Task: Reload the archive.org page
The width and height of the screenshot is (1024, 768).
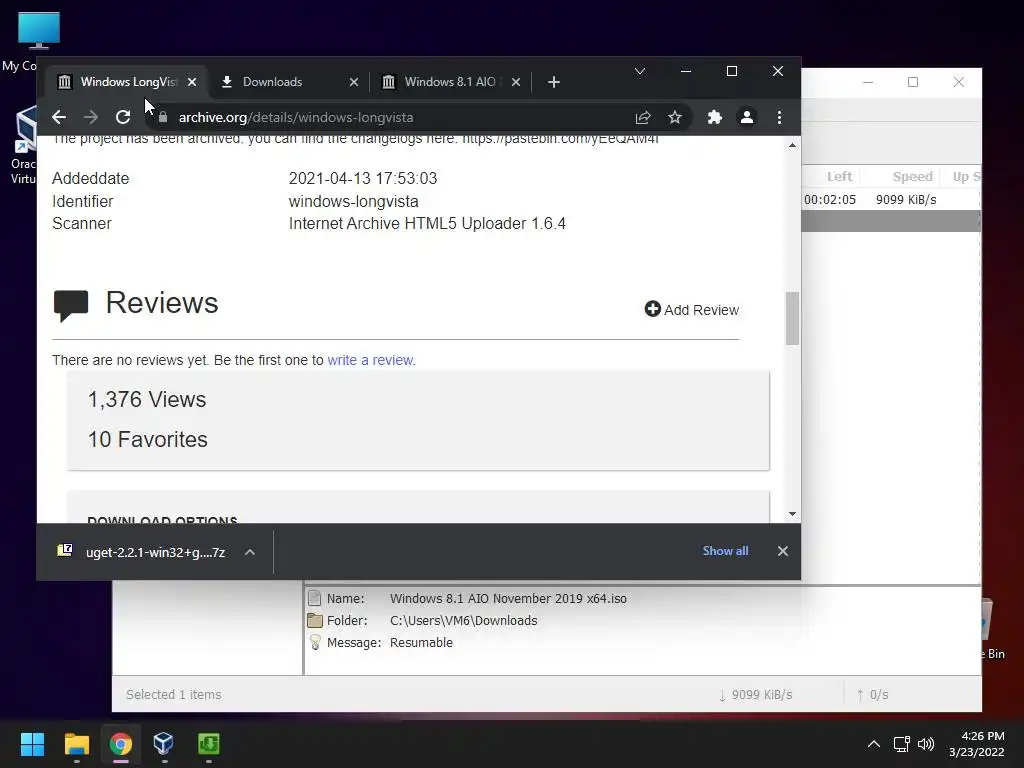Action: [x=123, y=118]
